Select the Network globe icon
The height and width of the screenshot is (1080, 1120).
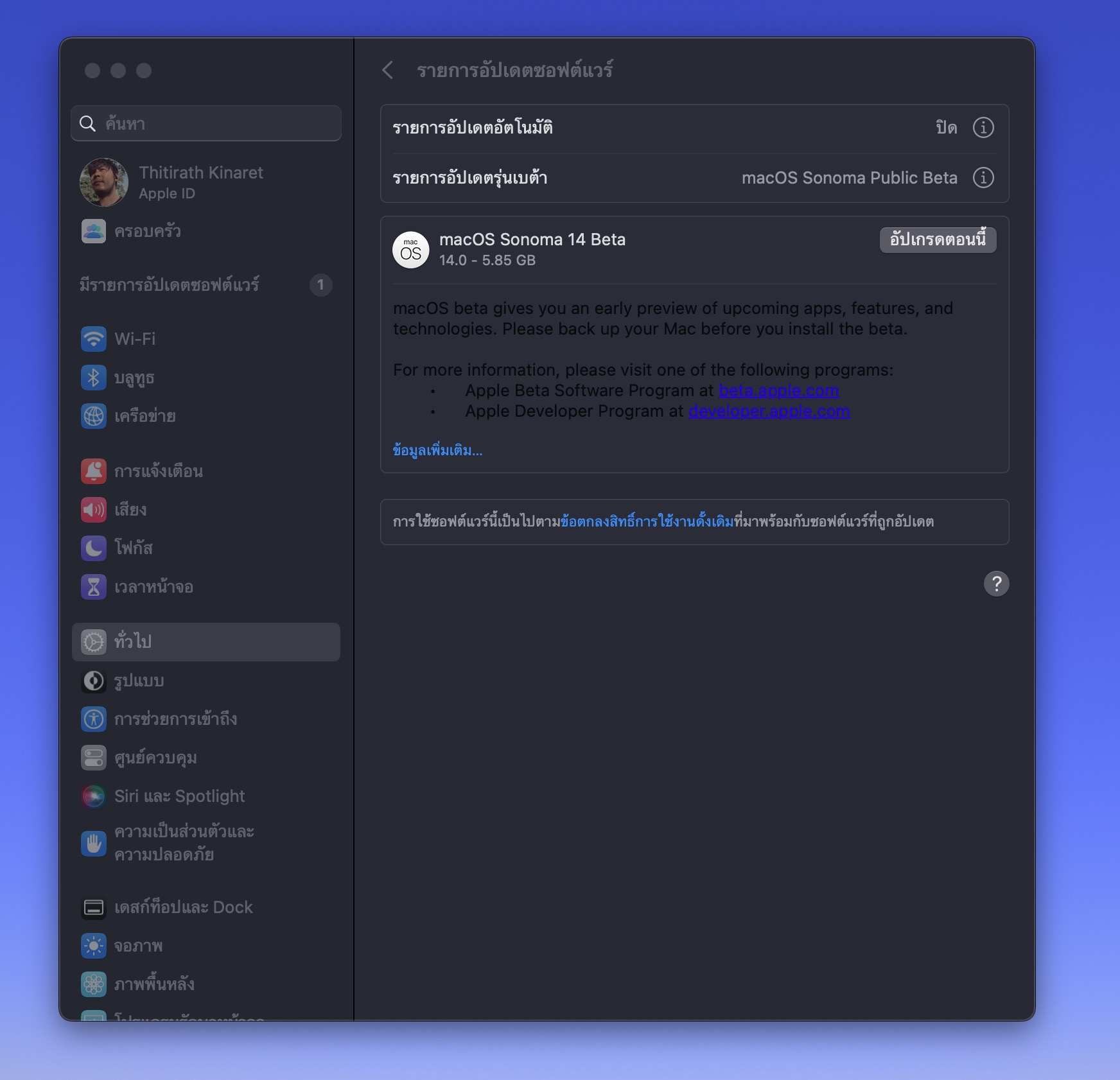(x=94, y=416)
